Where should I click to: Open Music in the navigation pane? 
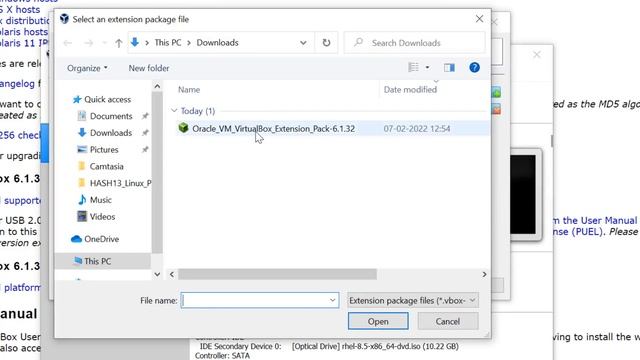pos(100,200)
